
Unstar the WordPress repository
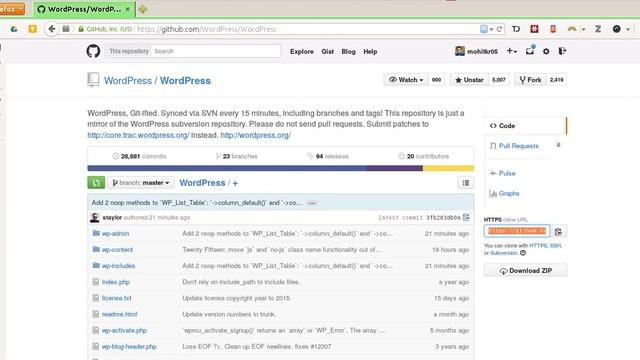pos(469,80)
